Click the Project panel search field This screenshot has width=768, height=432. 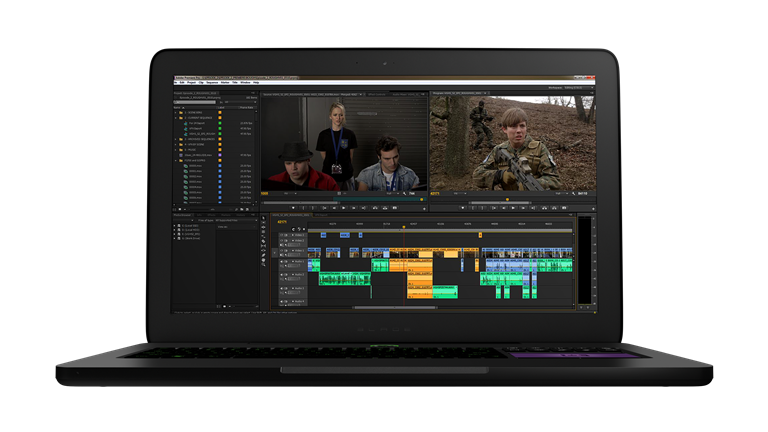195,100
